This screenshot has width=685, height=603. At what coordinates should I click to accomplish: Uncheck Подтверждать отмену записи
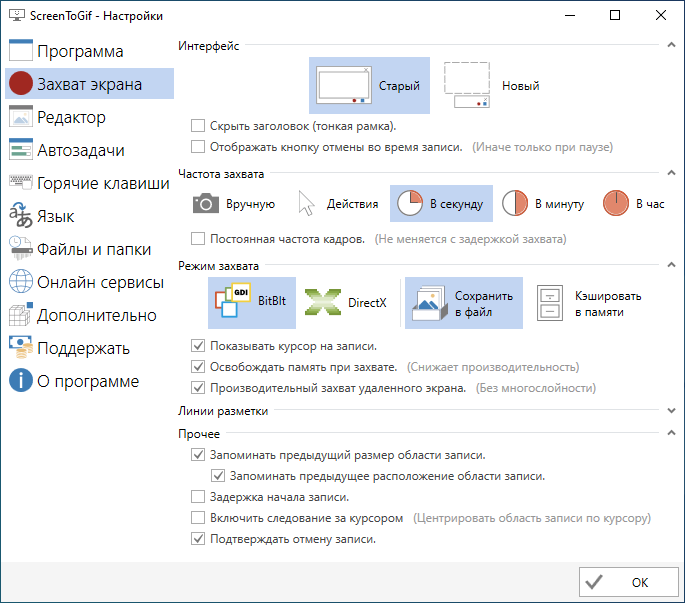198,539
